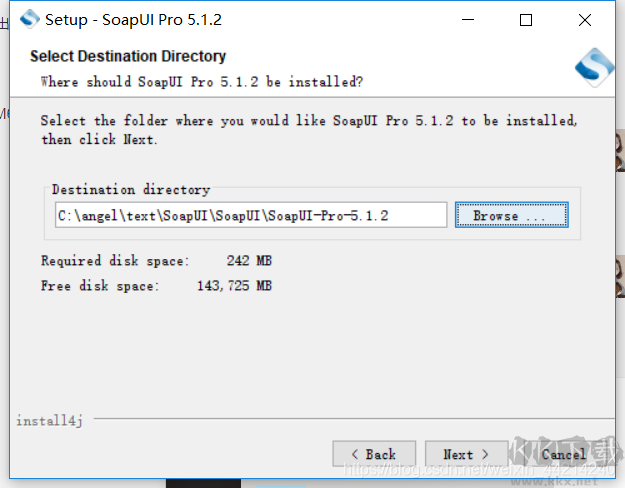Click the 143,725 MB free space value
This screenshot has height=488, width=625.
pyautogui.click(x=234, y=286)
